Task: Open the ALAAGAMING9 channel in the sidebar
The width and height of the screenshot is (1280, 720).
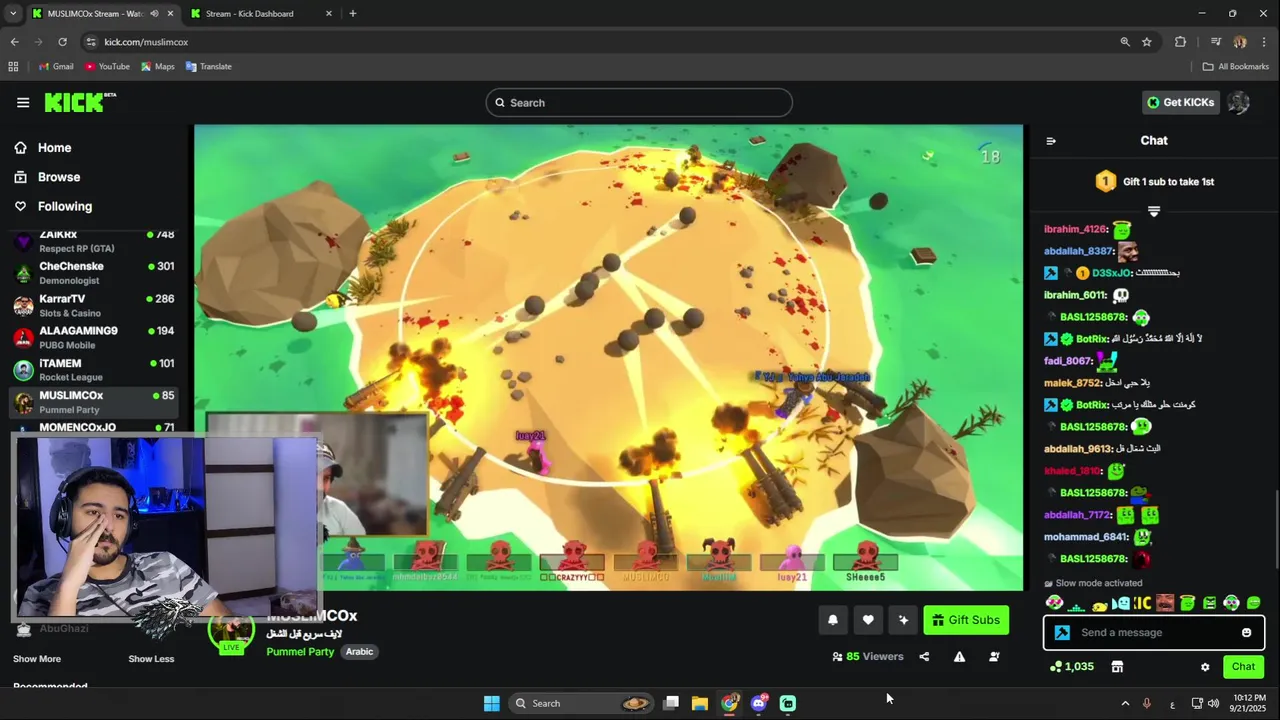Action: pos(95,338)
